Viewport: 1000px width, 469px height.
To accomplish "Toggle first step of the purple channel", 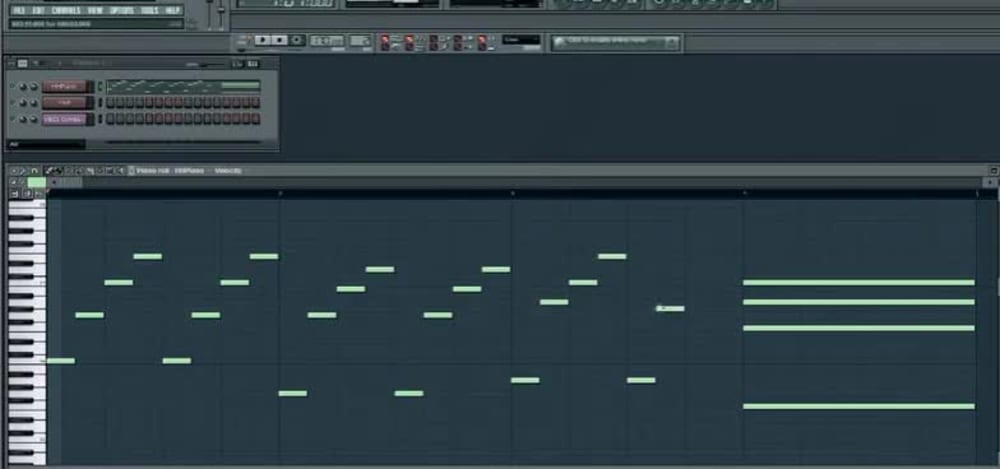I will point(110,119).
